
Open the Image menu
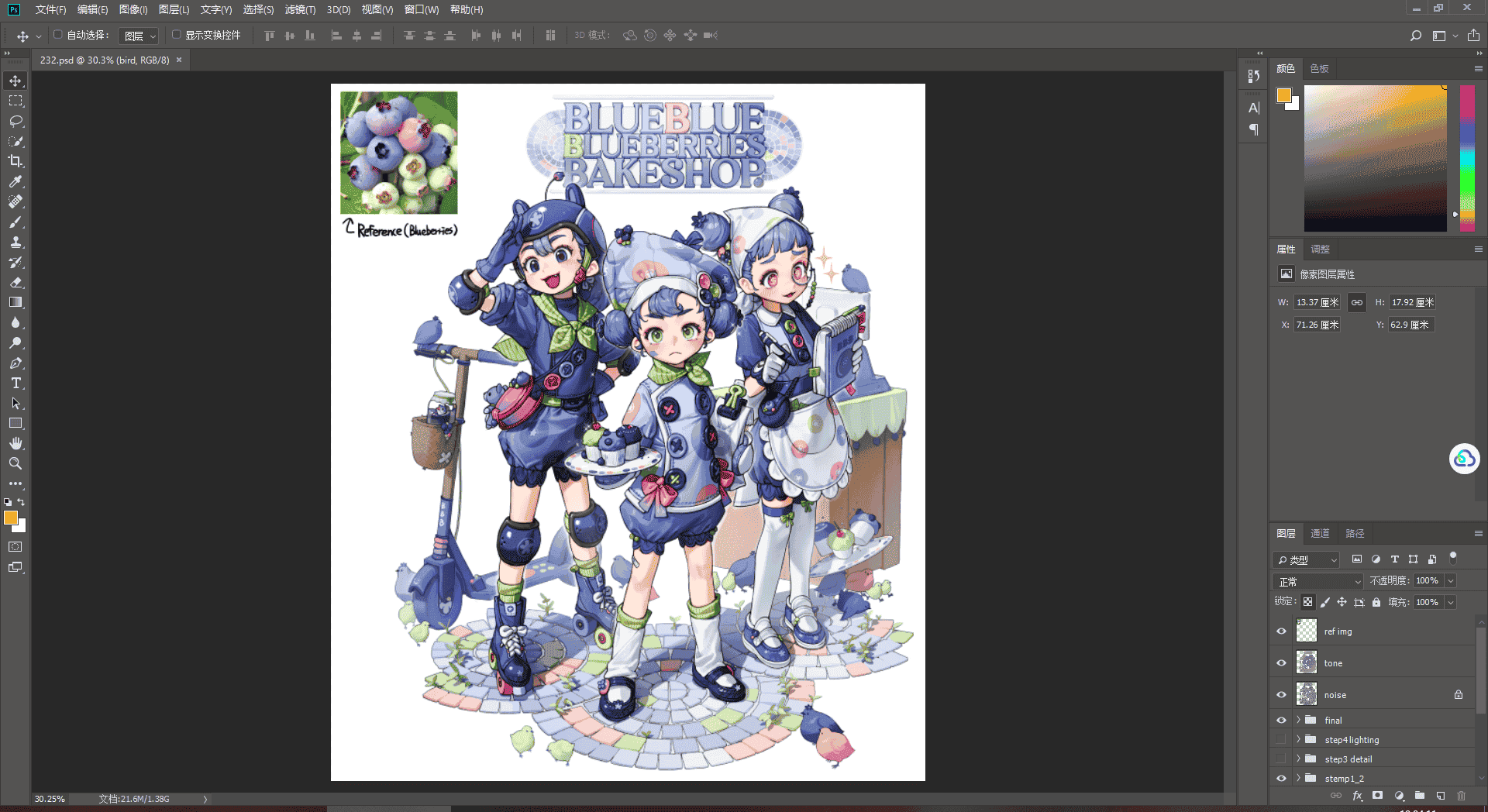133,9
